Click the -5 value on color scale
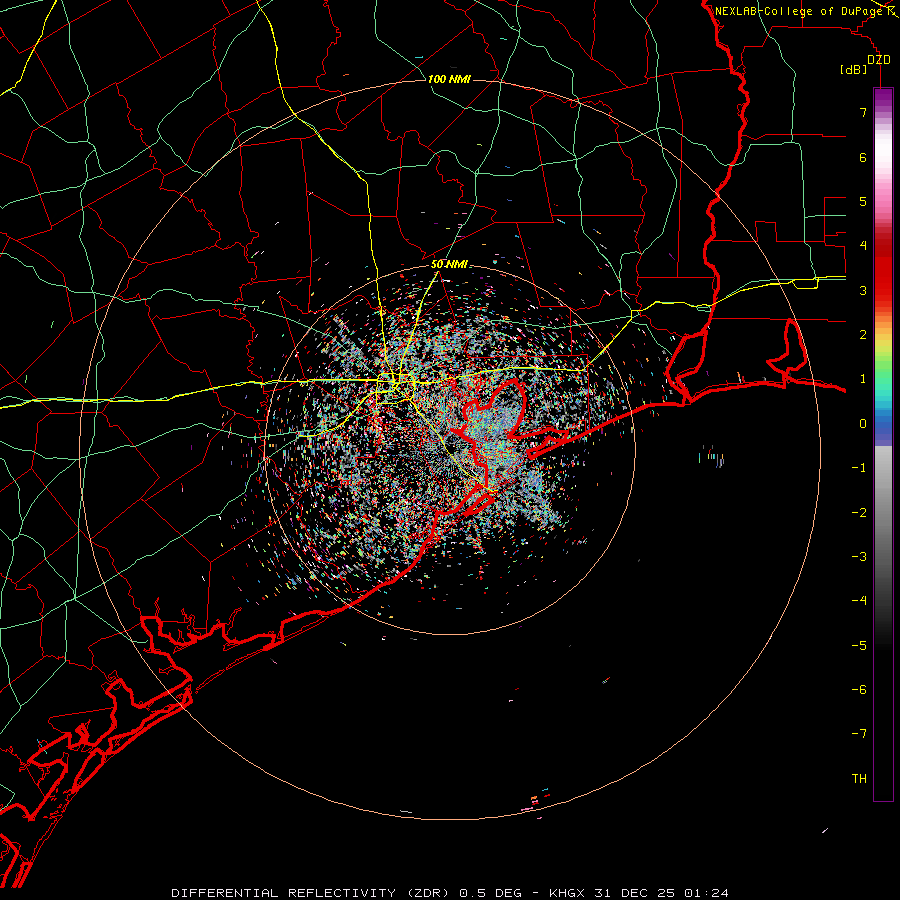This screenshot has width=900, height=900. (859, 646)
